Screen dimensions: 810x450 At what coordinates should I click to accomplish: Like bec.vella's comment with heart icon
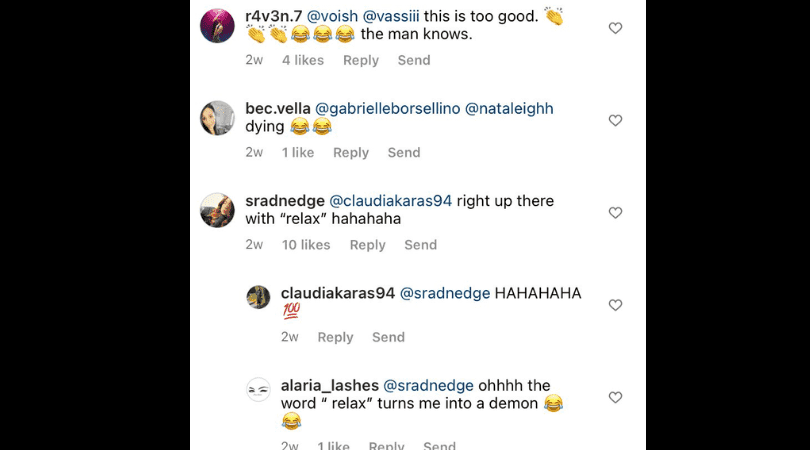pyautogui.click(x=615, y=120)
